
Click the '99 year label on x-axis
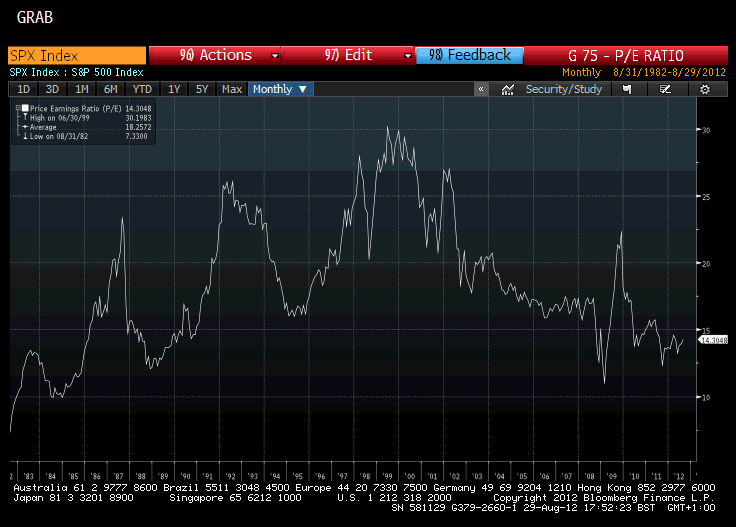(x=387, y=476)
